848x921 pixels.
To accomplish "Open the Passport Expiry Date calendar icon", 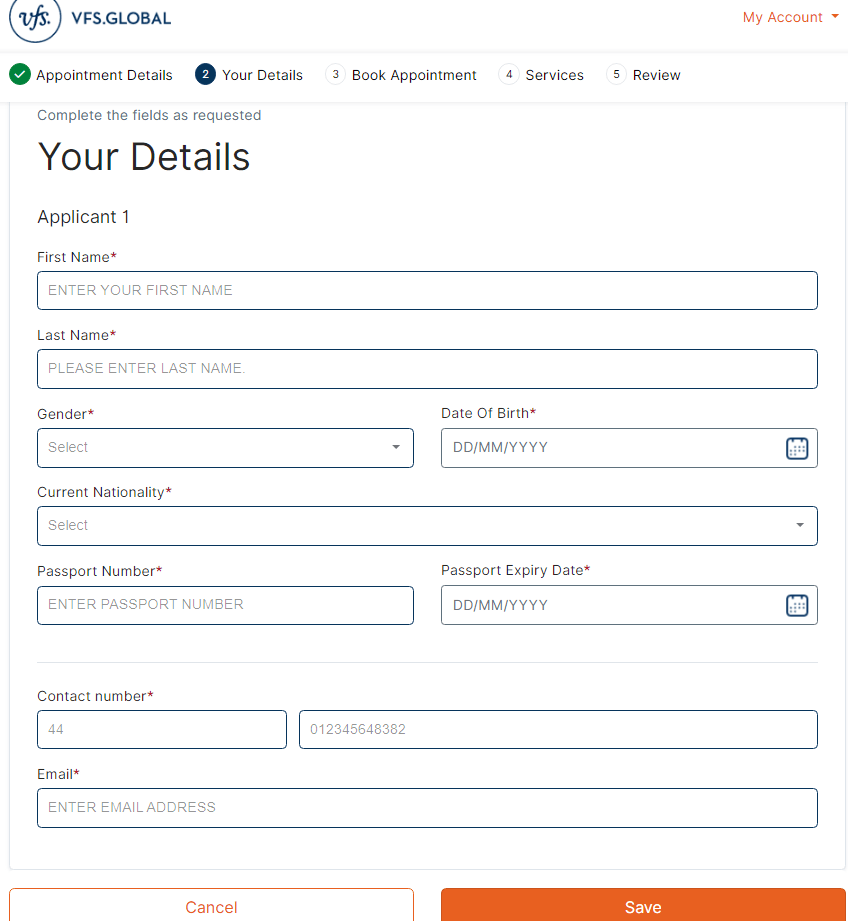I will 796,605.
